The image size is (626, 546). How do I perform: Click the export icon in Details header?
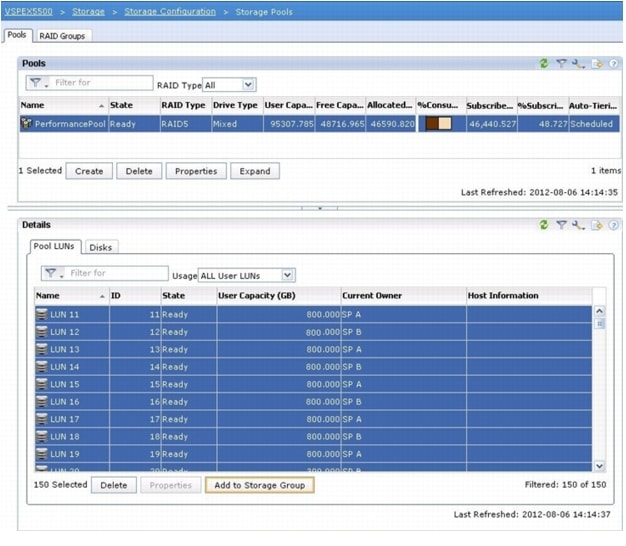[596, 225]
